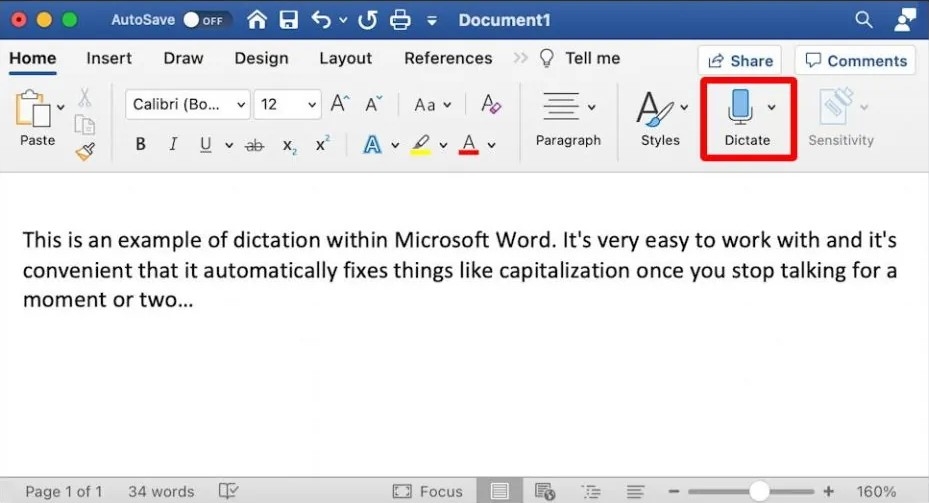929x503 pixels.
Task: Open underline style dropdown arrow
Action: point(229,145)
